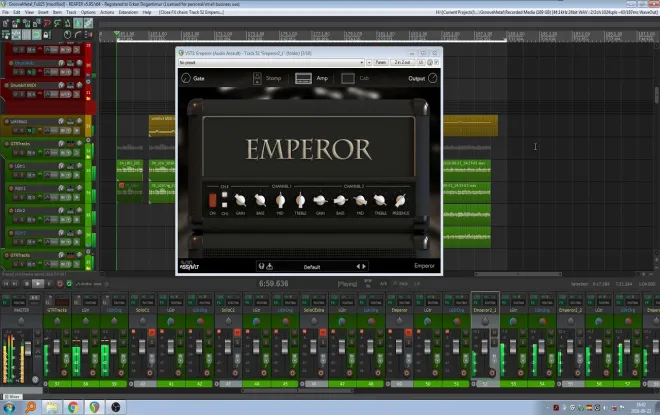The width and height of the screenshot is (660, 415).
Task: Click the Channel 2 Bass knob
Action: click(x=340, y=200)
